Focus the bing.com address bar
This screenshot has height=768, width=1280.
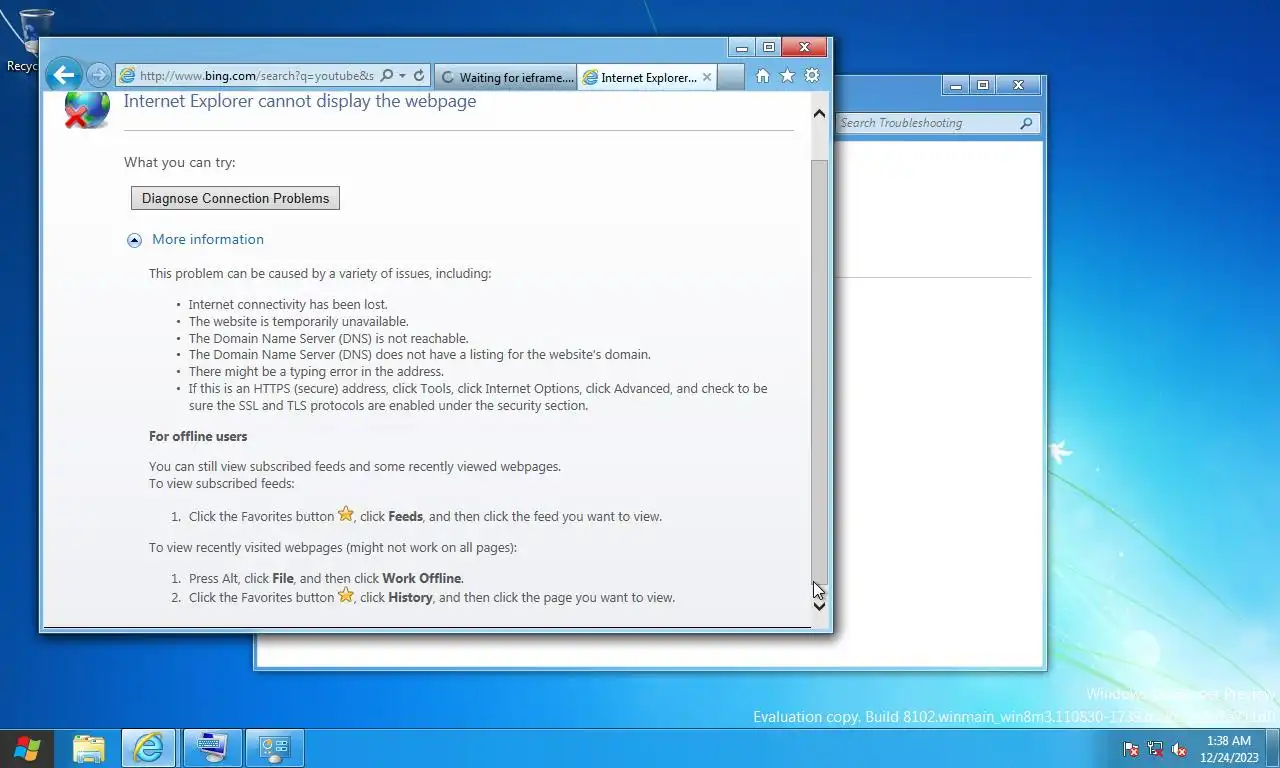coord(257,76)
